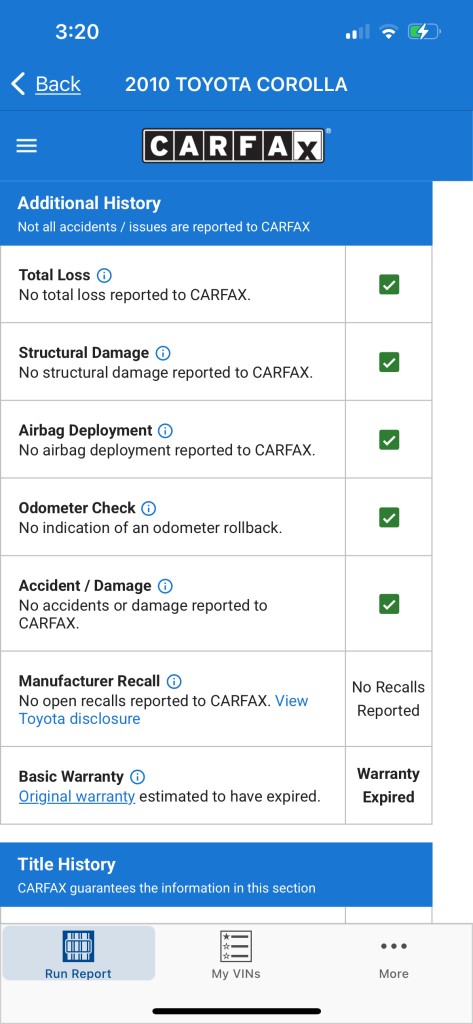Tap the Additional History section header
Image resolution: width=473 pixels, height=1024 pixels.
(x=216, y=214)
